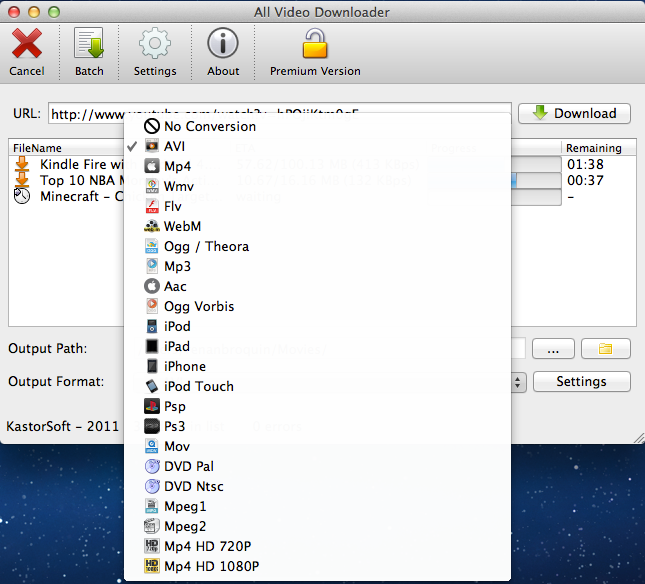Open output folder with the yellow folder button

(x=606, y=349)
